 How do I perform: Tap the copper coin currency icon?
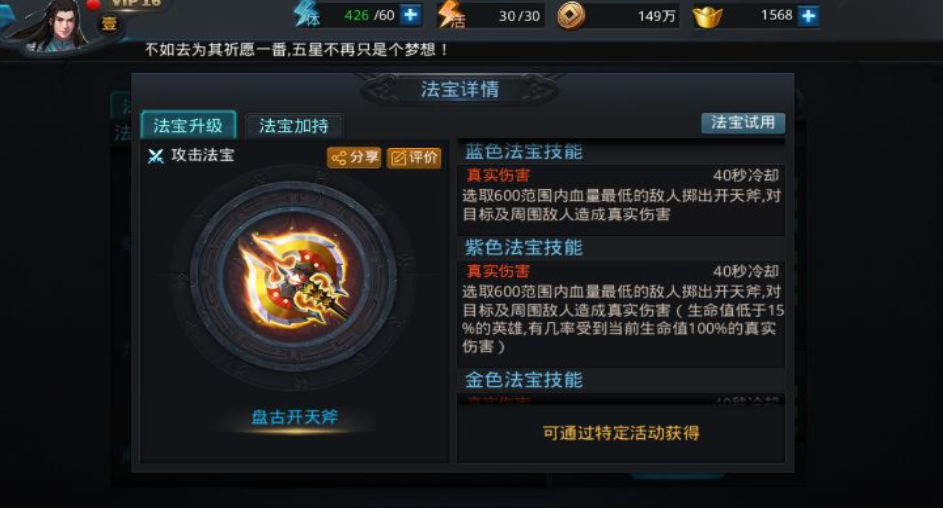(571, 16)
